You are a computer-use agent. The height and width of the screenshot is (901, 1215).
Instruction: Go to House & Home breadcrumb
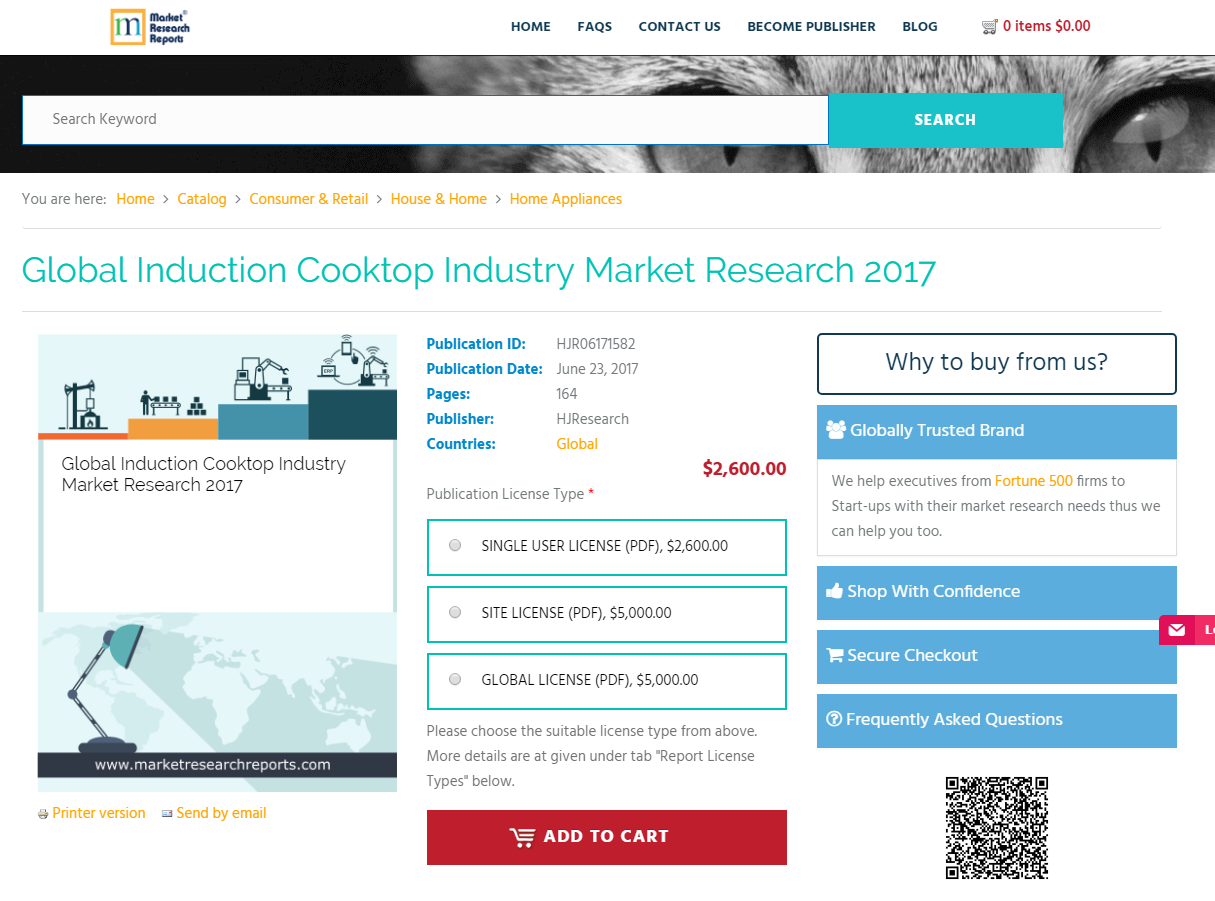click(439, 199)
